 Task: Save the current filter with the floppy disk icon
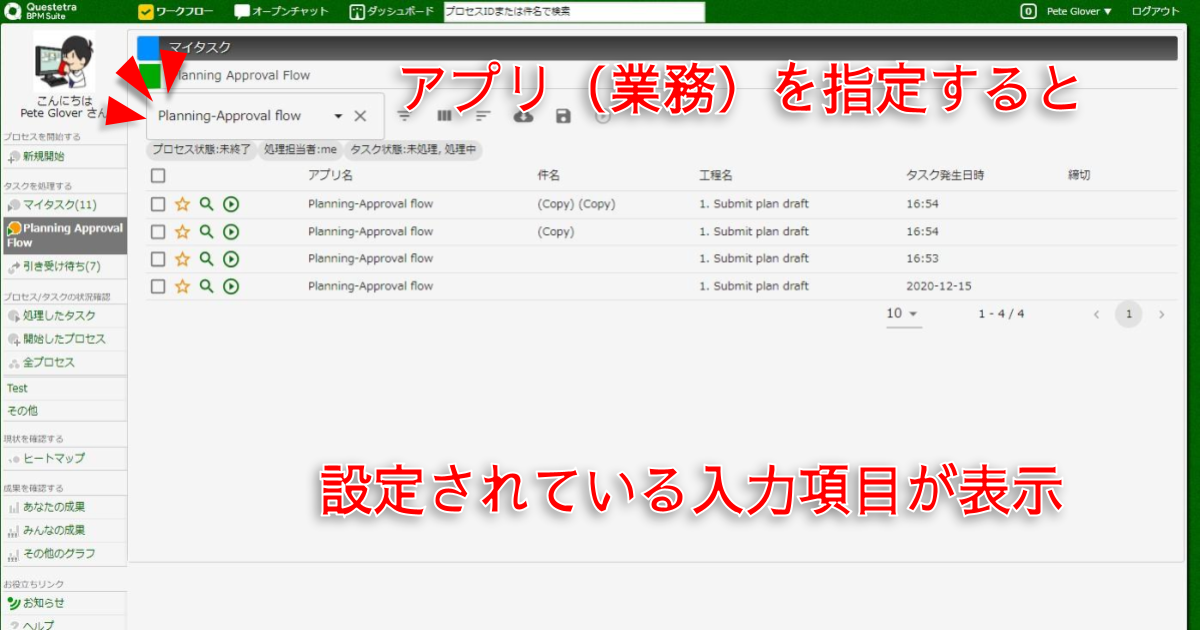(563, 116)
